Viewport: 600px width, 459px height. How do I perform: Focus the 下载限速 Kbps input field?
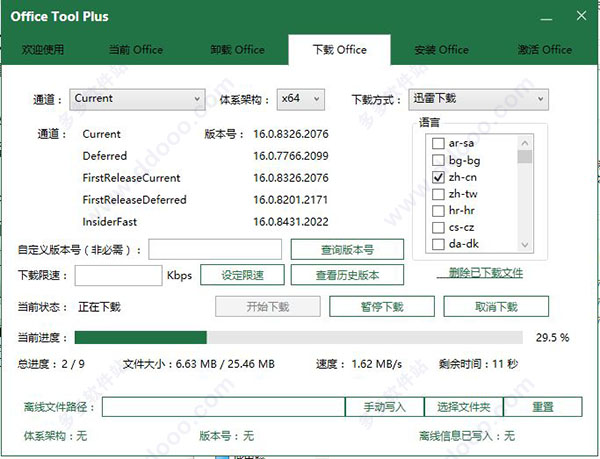click(x=118, y=275)
